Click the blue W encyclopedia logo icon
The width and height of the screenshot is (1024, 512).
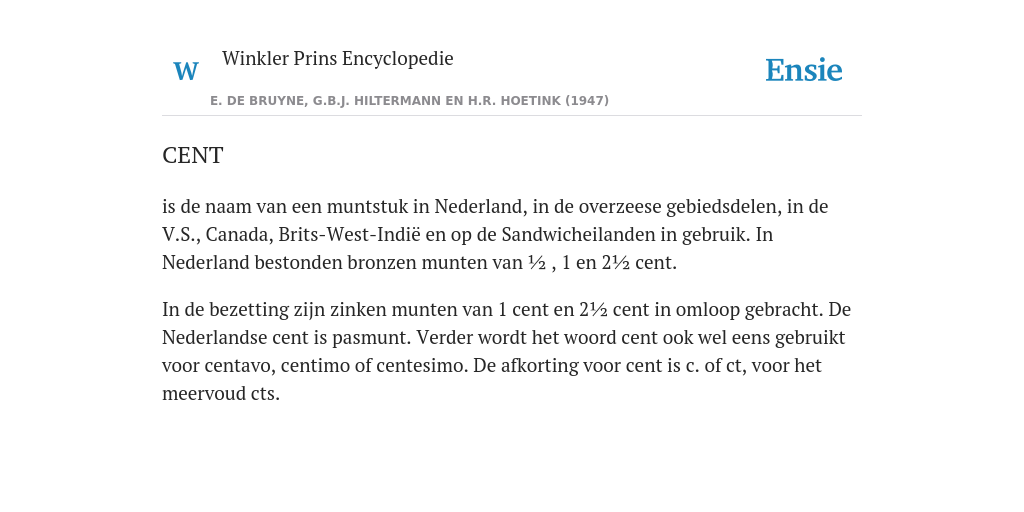point(186,71)
